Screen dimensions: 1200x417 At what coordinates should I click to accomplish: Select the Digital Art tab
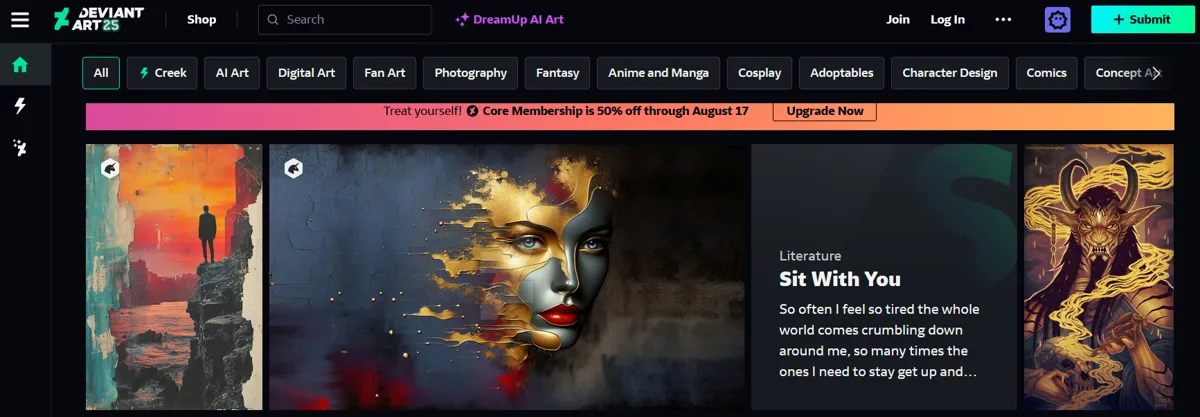coord(307,73)
